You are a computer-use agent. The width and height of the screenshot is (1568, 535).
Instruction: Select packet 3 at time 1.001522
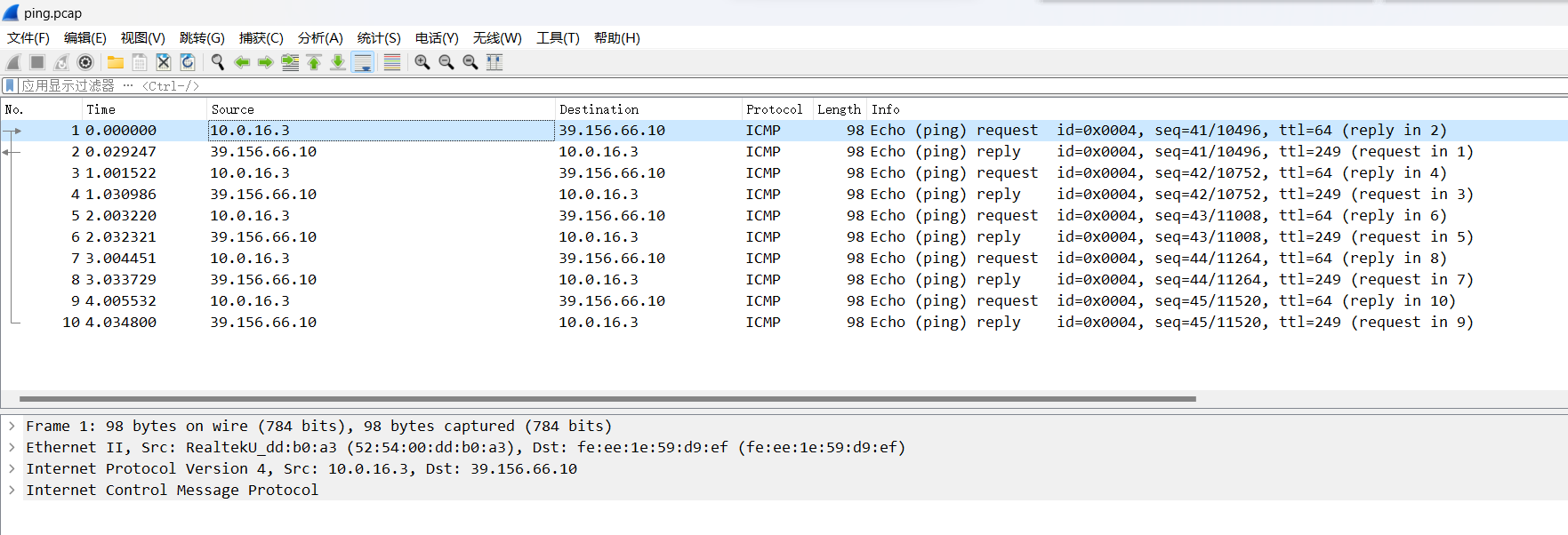coord(784,173)
